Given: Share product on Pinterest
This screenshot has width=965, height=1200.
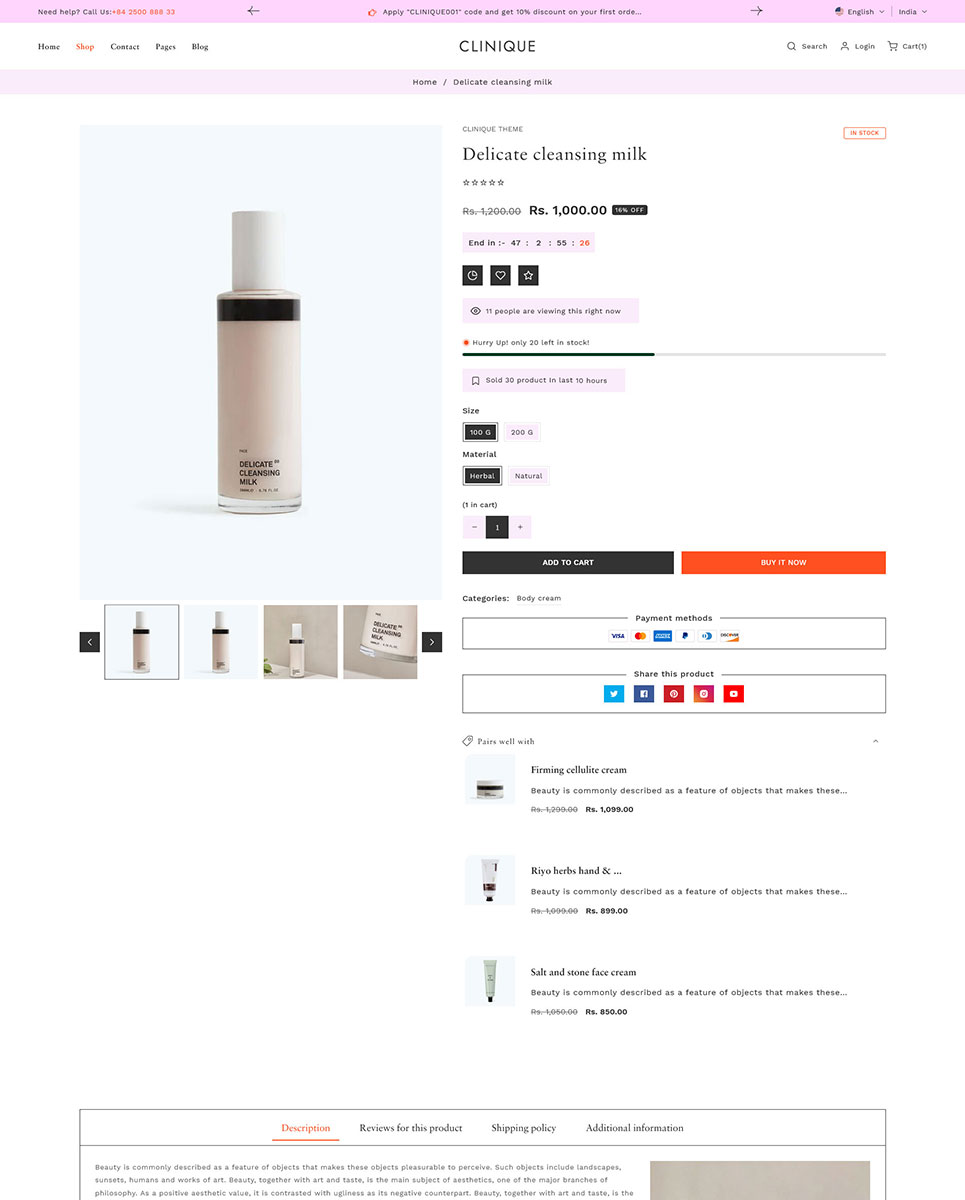Looking at the screenshot, I should click(674, 694).
